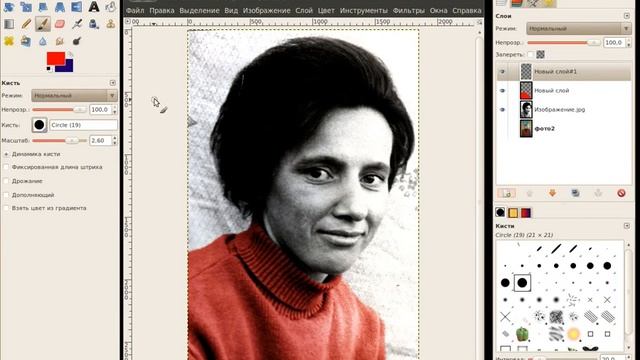Select the Rotate tool in the toolbox
640x360 pixels.
coord(9,7)
